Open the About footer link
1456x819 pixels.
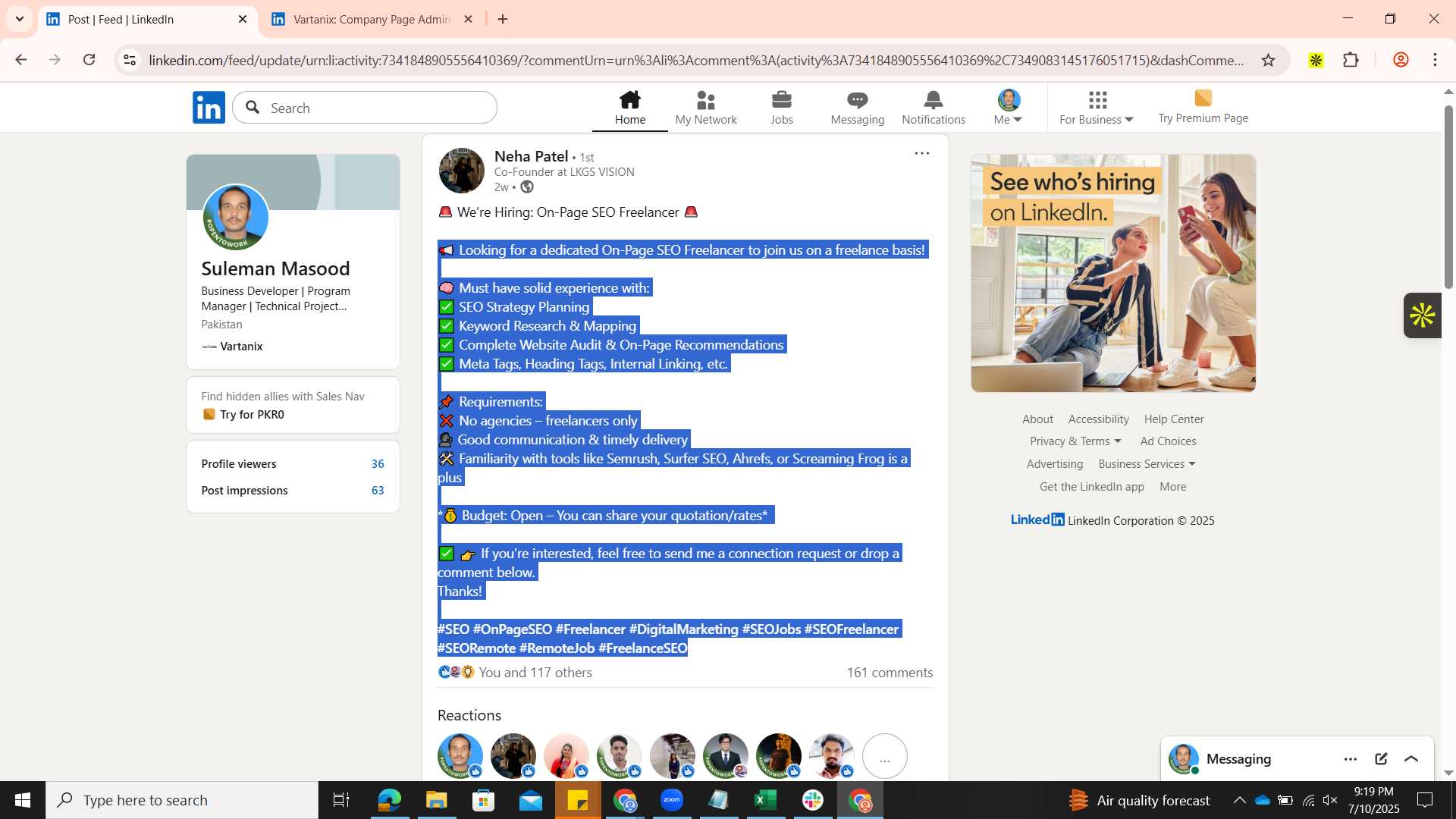click(1037, 419)
